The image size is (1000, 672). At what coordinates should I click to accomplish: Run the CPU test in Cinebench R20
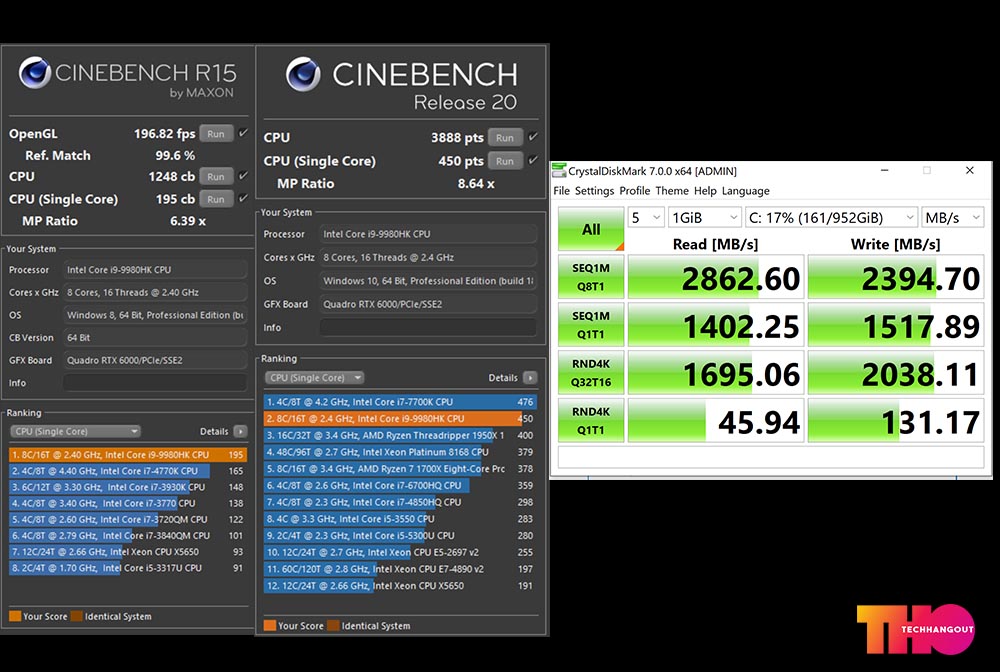click(505, 138)
